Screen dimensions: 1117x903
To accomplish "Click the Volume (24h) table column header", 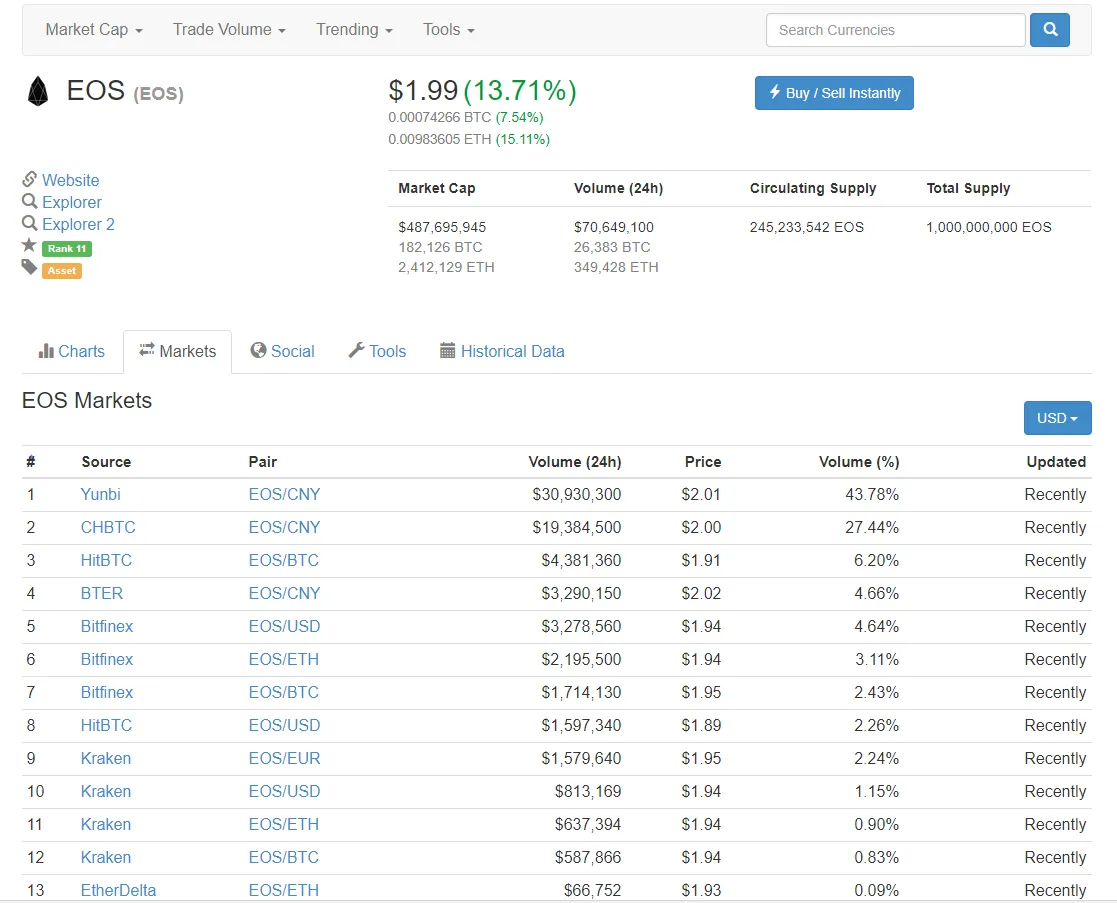I will coord(575,461).
